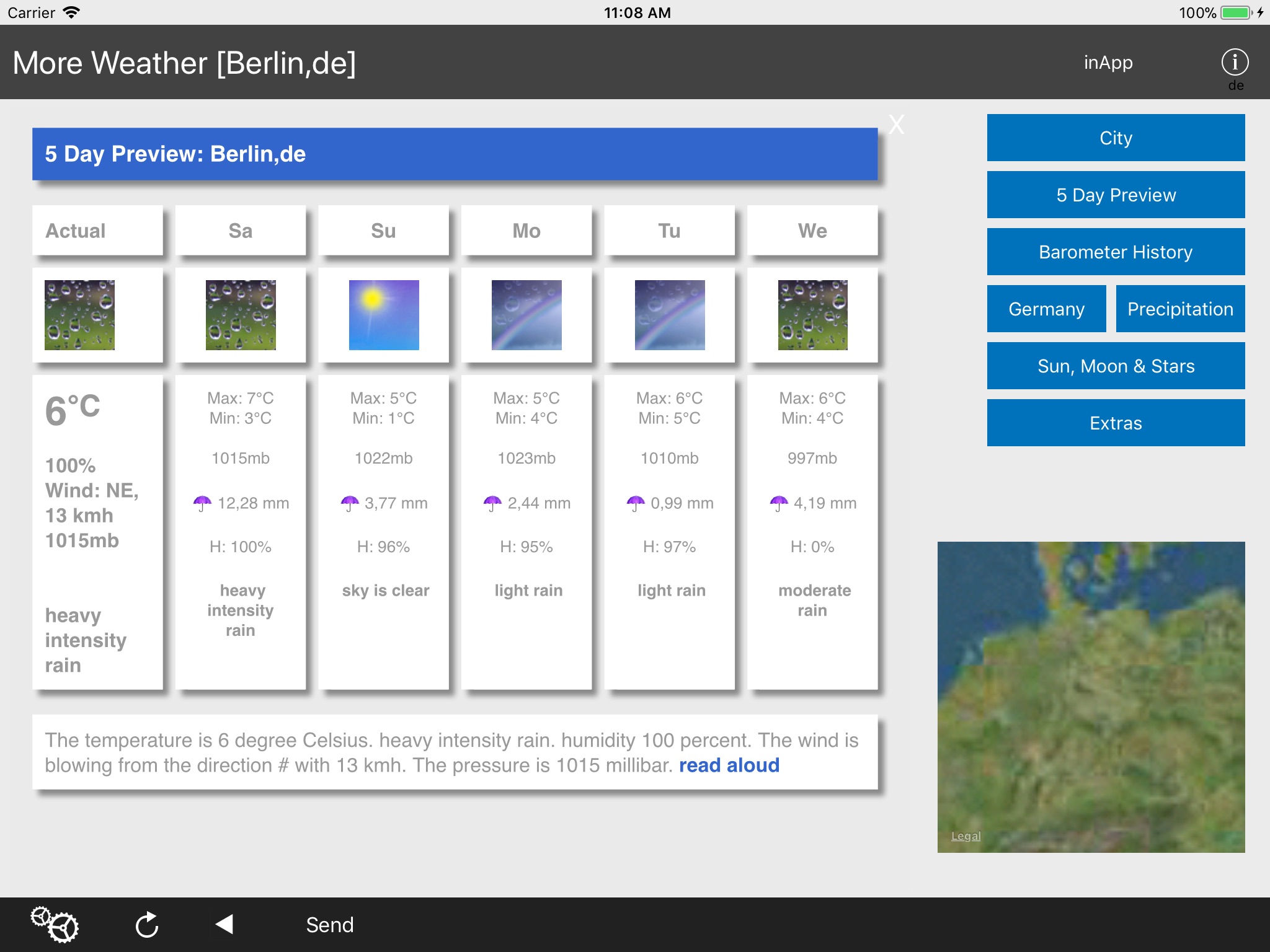1270x952 pixels.
Task: Open Sun, Moon & Stars
Action: coord(1116,366)
